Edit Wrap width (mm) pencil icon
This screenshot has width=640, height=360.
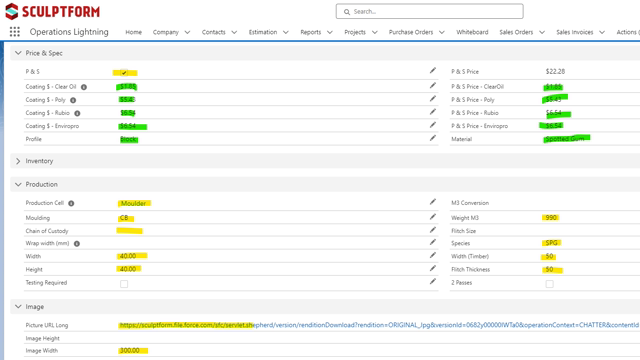pyautogui.click(x=433, y=242)
